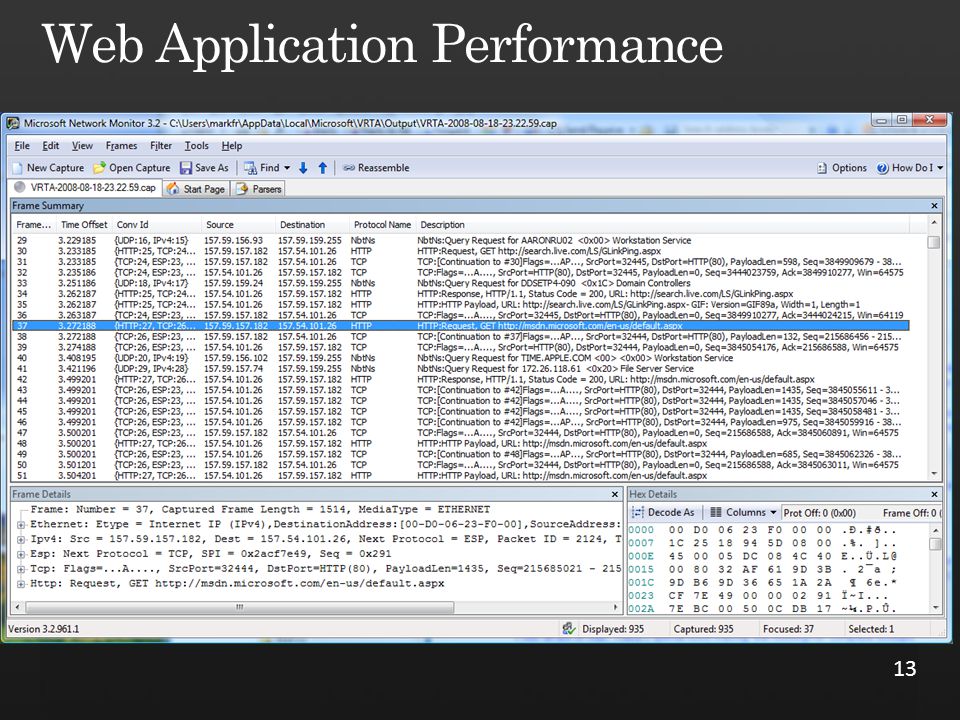Open the Edit menu

[x=50, y=146]
